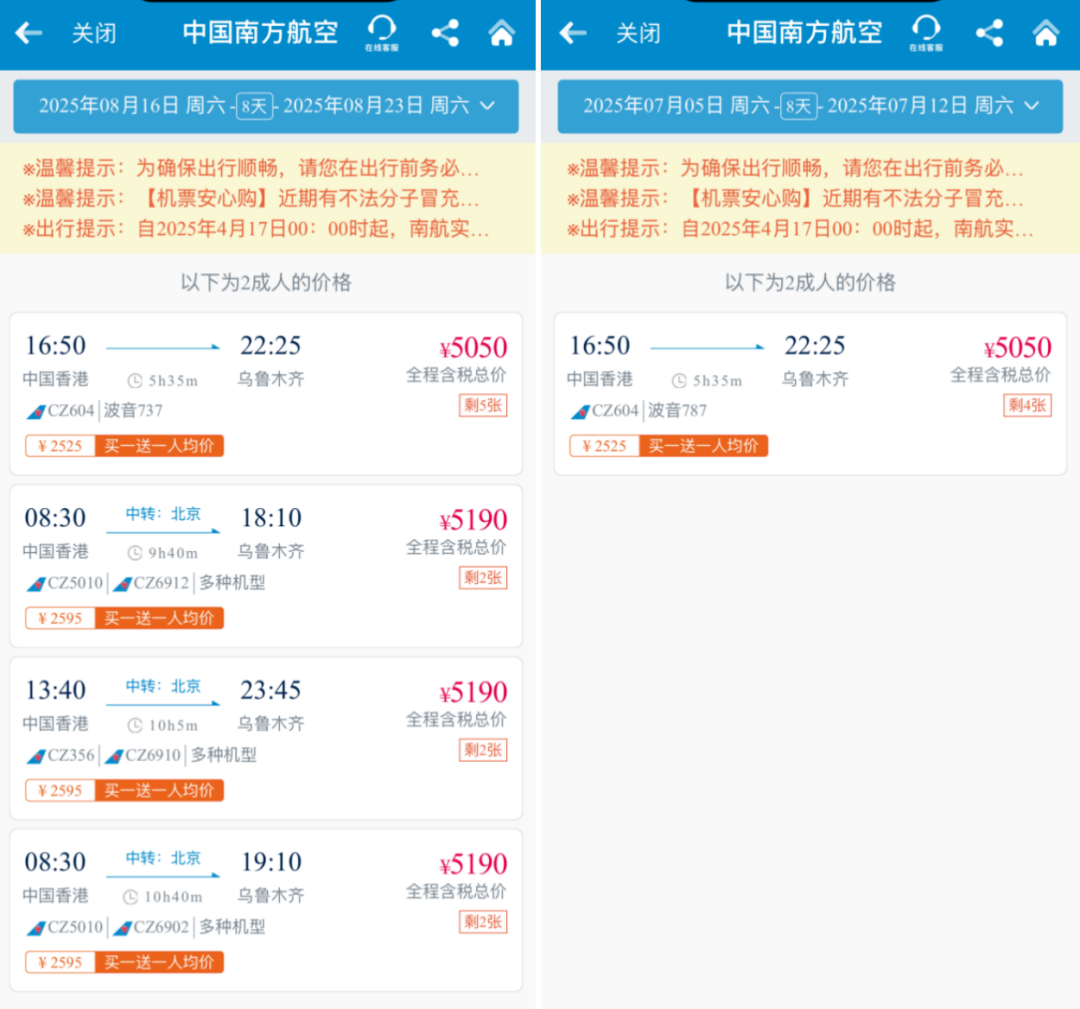Image resolution: width=1080 pixels, height=1009 pixels.
Task: Tap 剩4张 remaining tickets badge
Action: (x=1027, y=406)
